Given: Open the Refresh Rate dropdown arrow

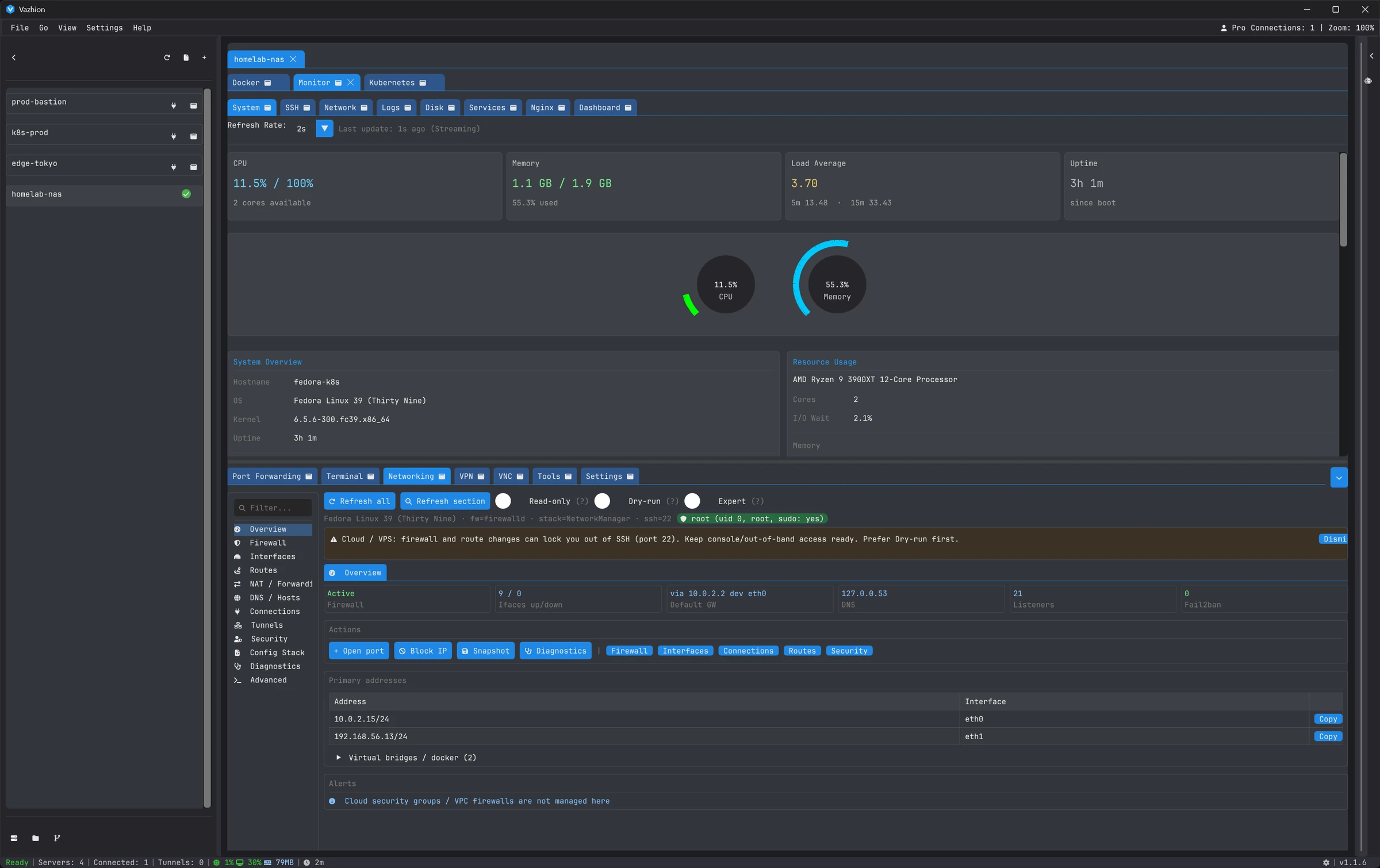Looking at the screenshot, I should coord(324,129).
